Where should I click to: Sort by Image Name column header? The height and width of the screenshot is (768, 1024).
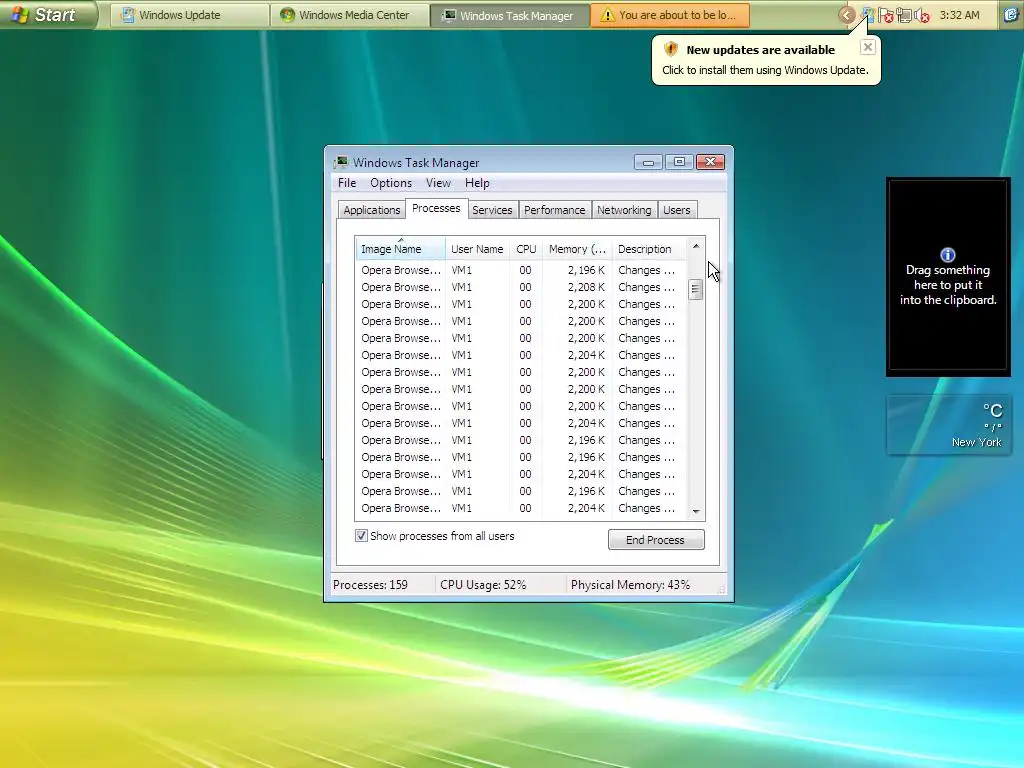tap(400, 249)
